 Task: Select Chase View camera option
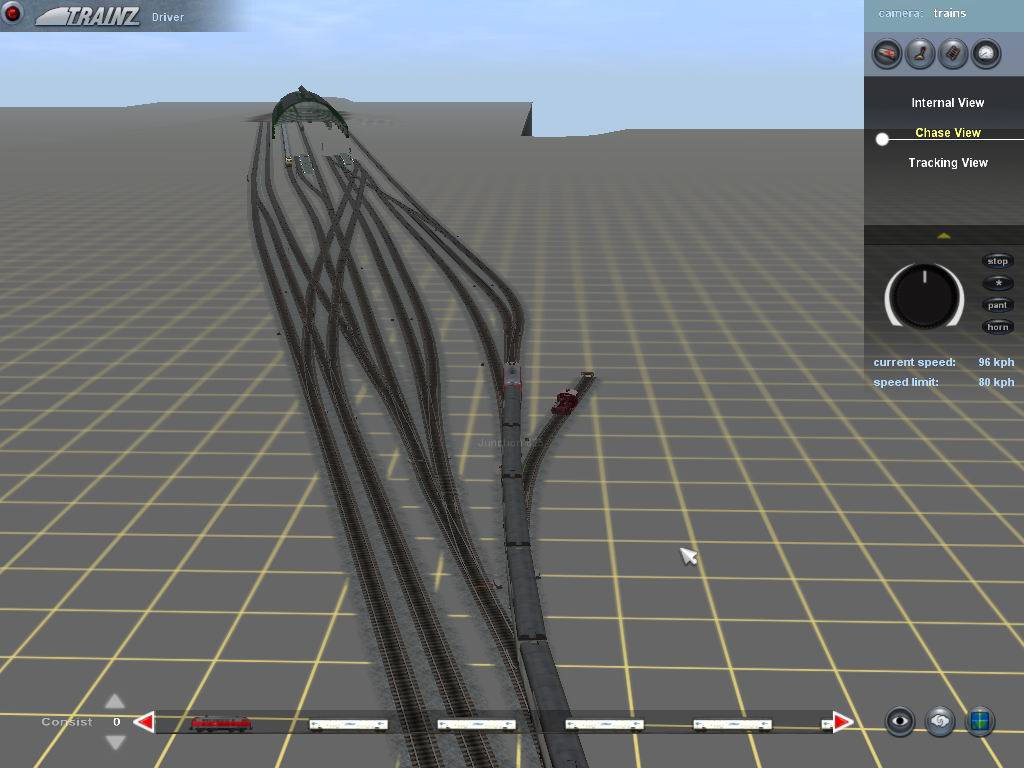coord(947,133)
